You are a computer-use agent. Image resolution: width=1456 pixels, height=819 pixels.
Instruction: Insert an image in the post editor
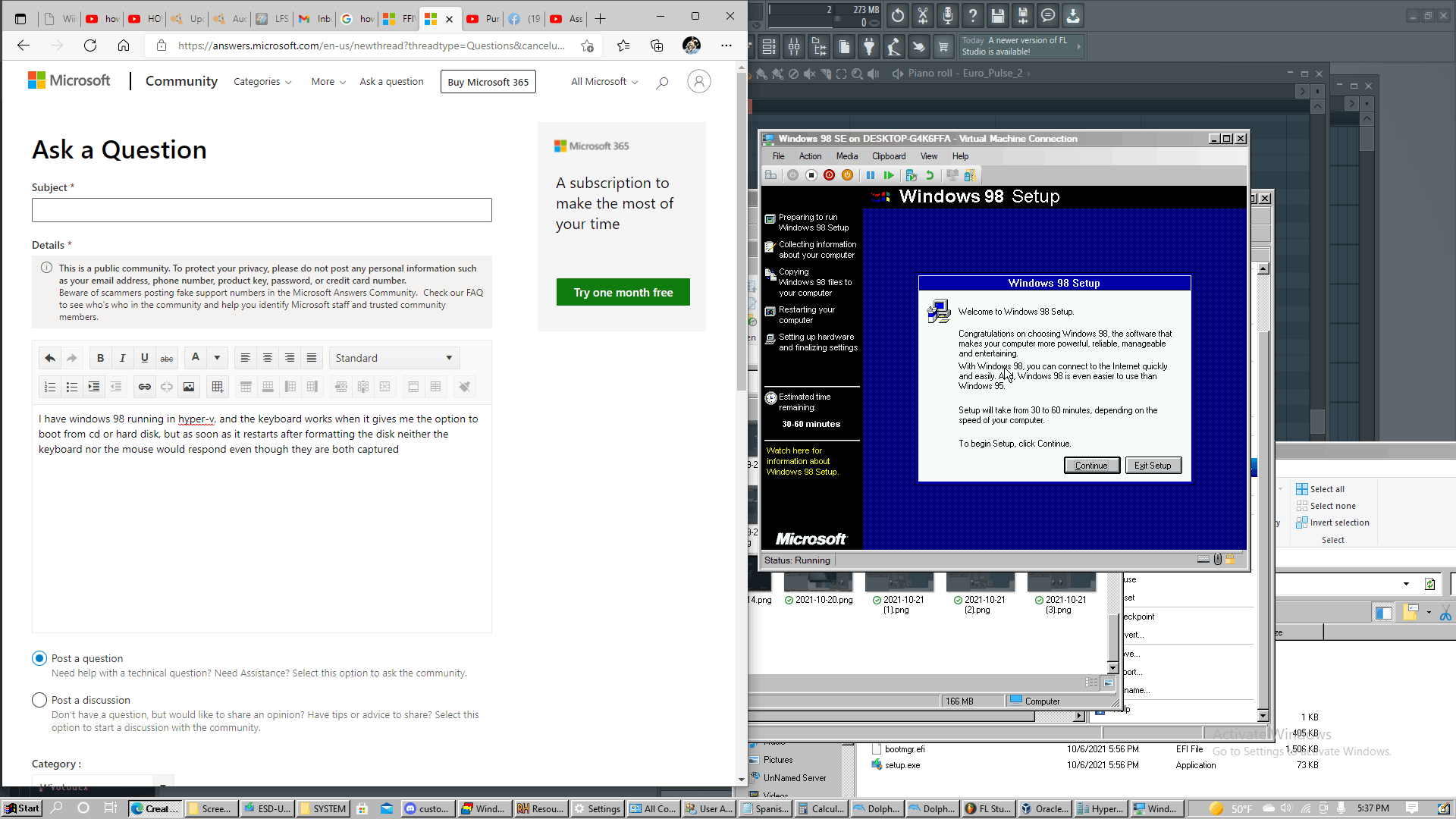pos(189,387)
